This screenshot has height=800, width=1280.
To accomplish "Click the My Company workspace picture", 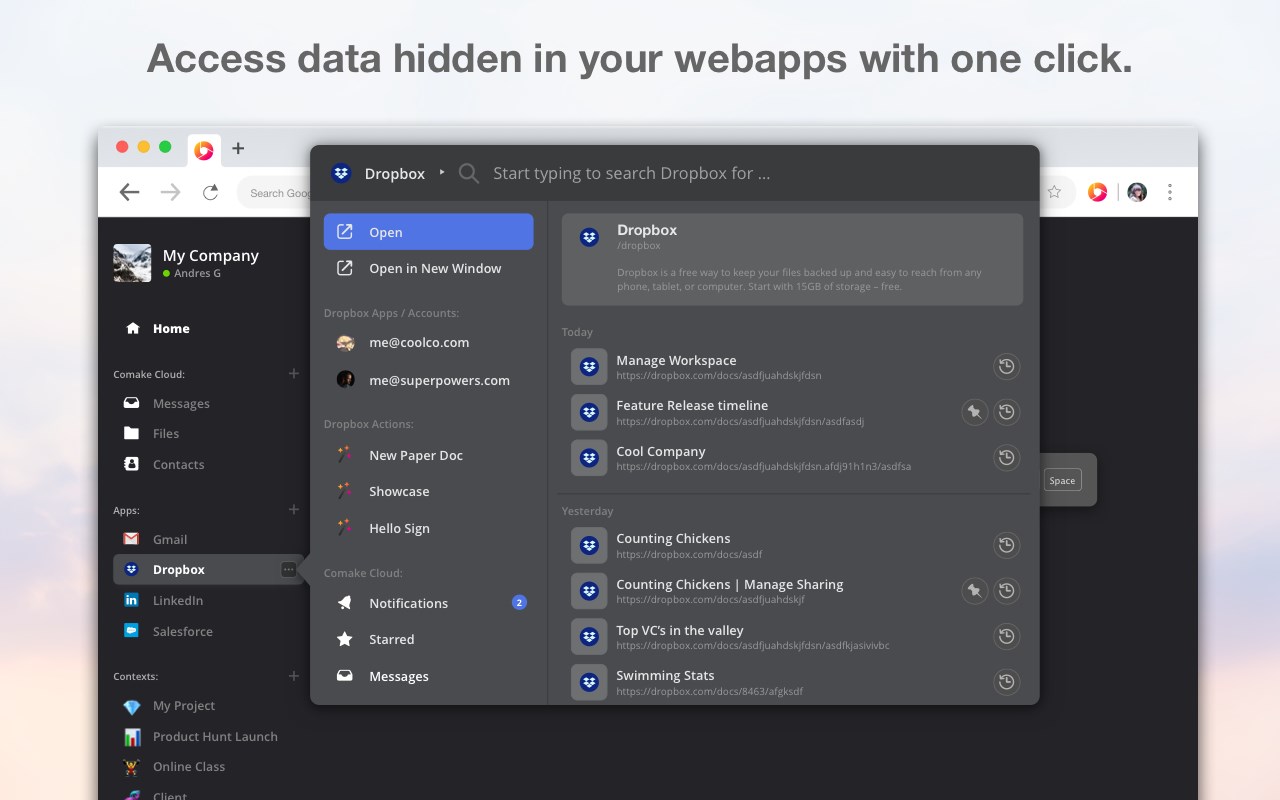I will click(x=132, y=263).
